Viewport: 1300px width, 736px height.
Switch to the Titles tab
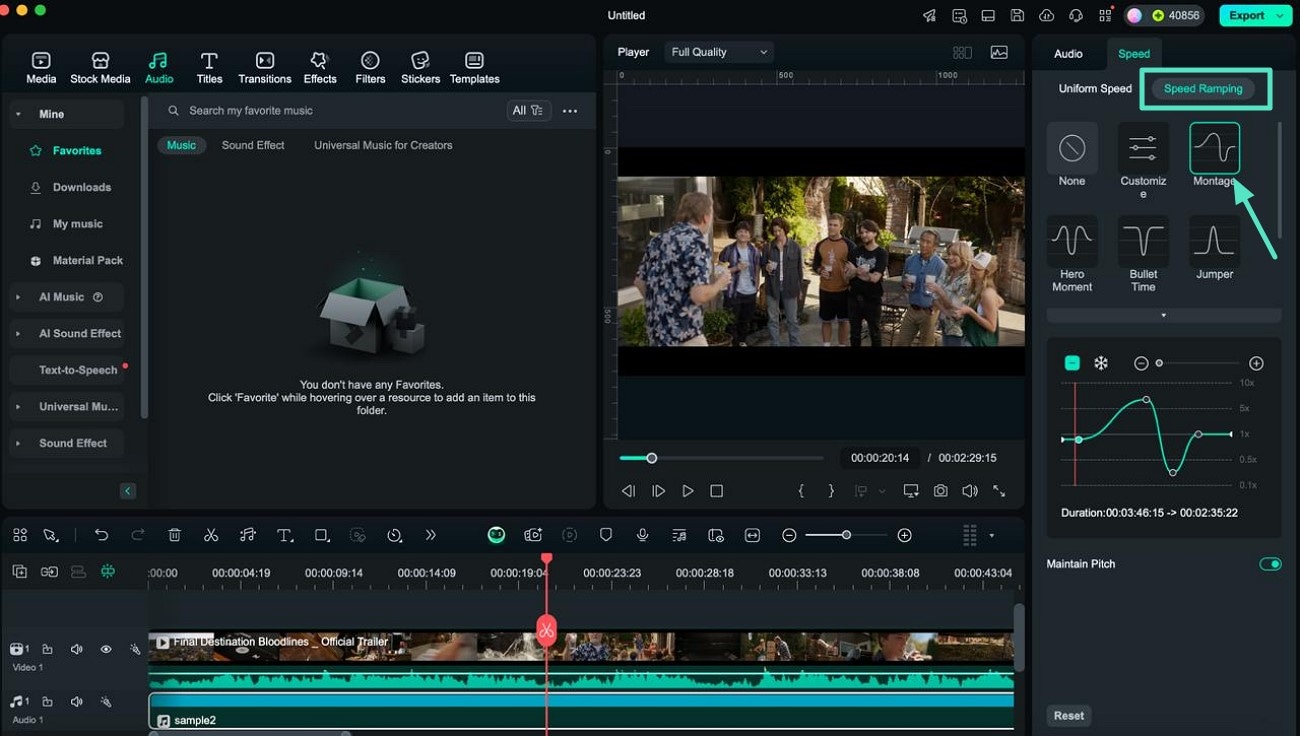point(209,67)
